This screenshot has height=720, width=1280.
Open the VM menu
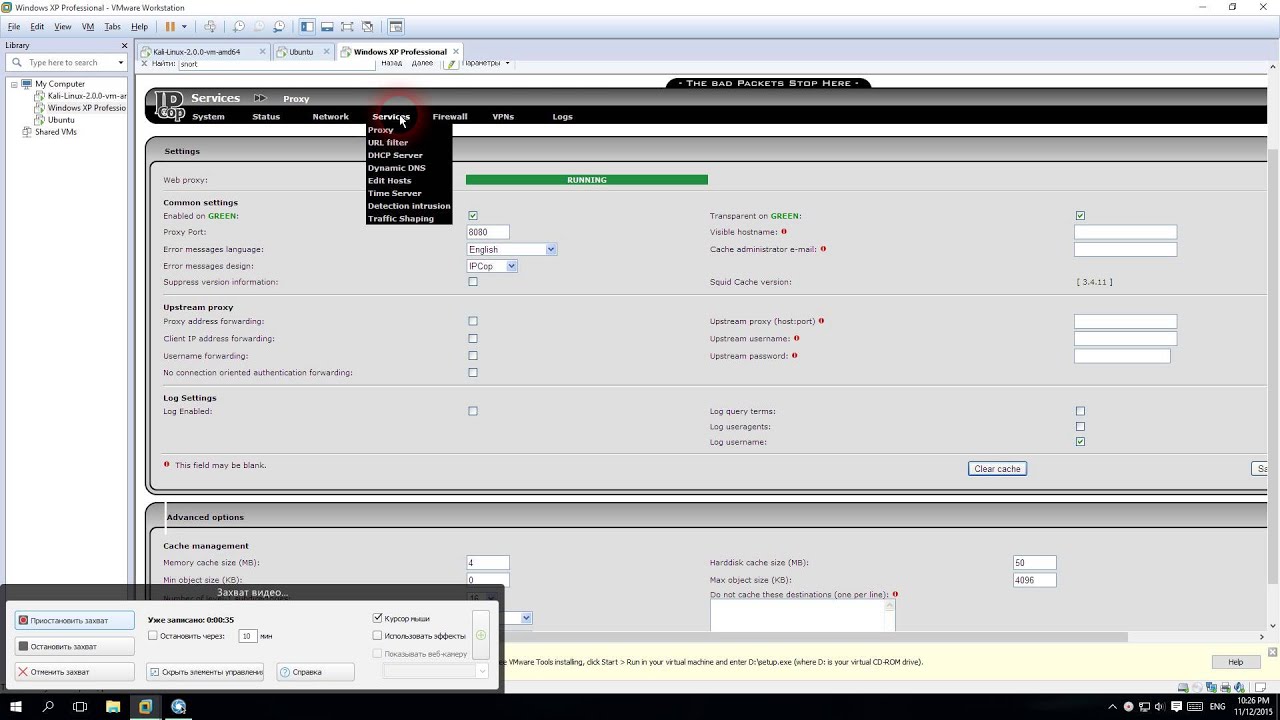click(88, 27)
